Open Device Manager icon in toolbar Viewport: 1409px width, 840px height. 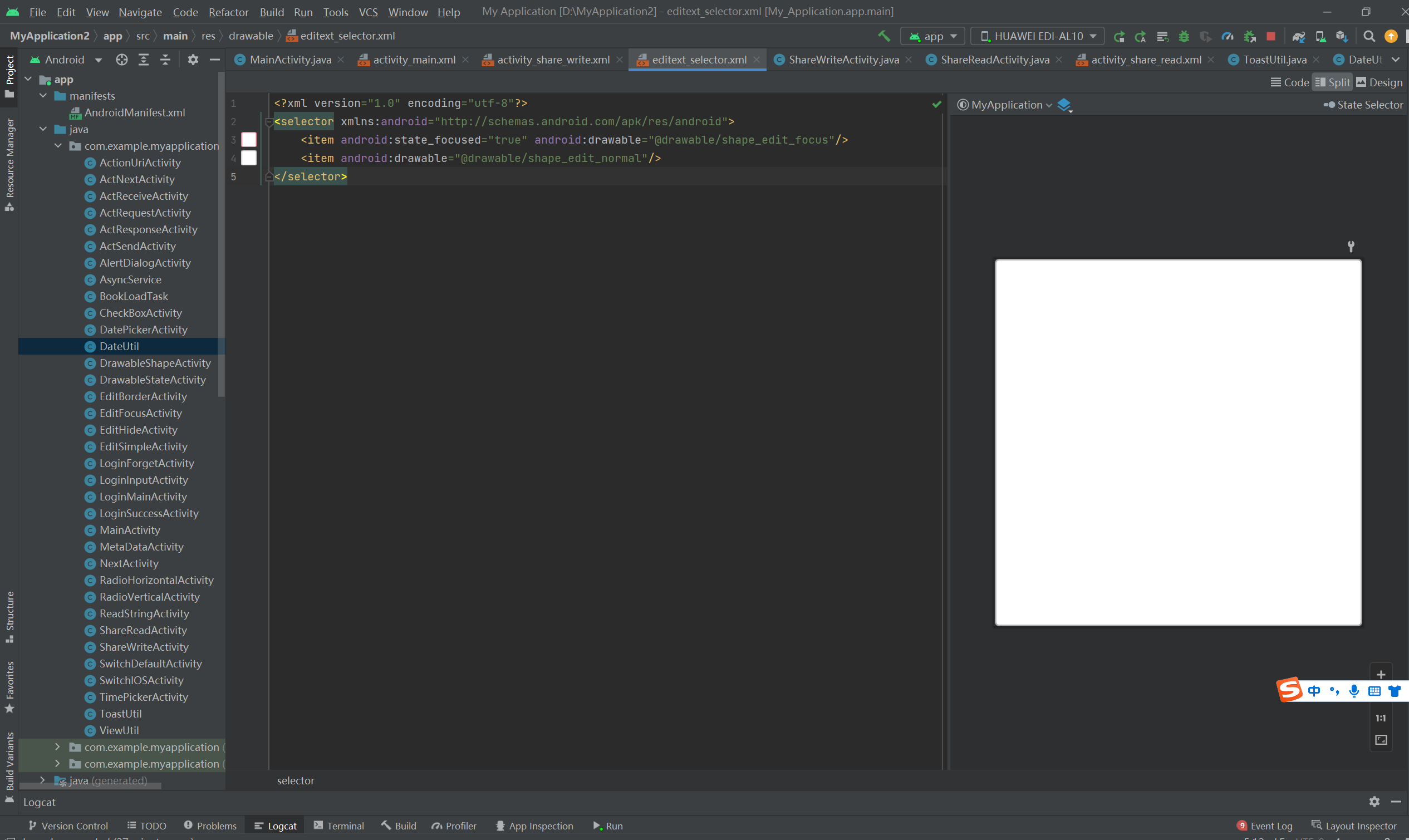[1320, 36]
